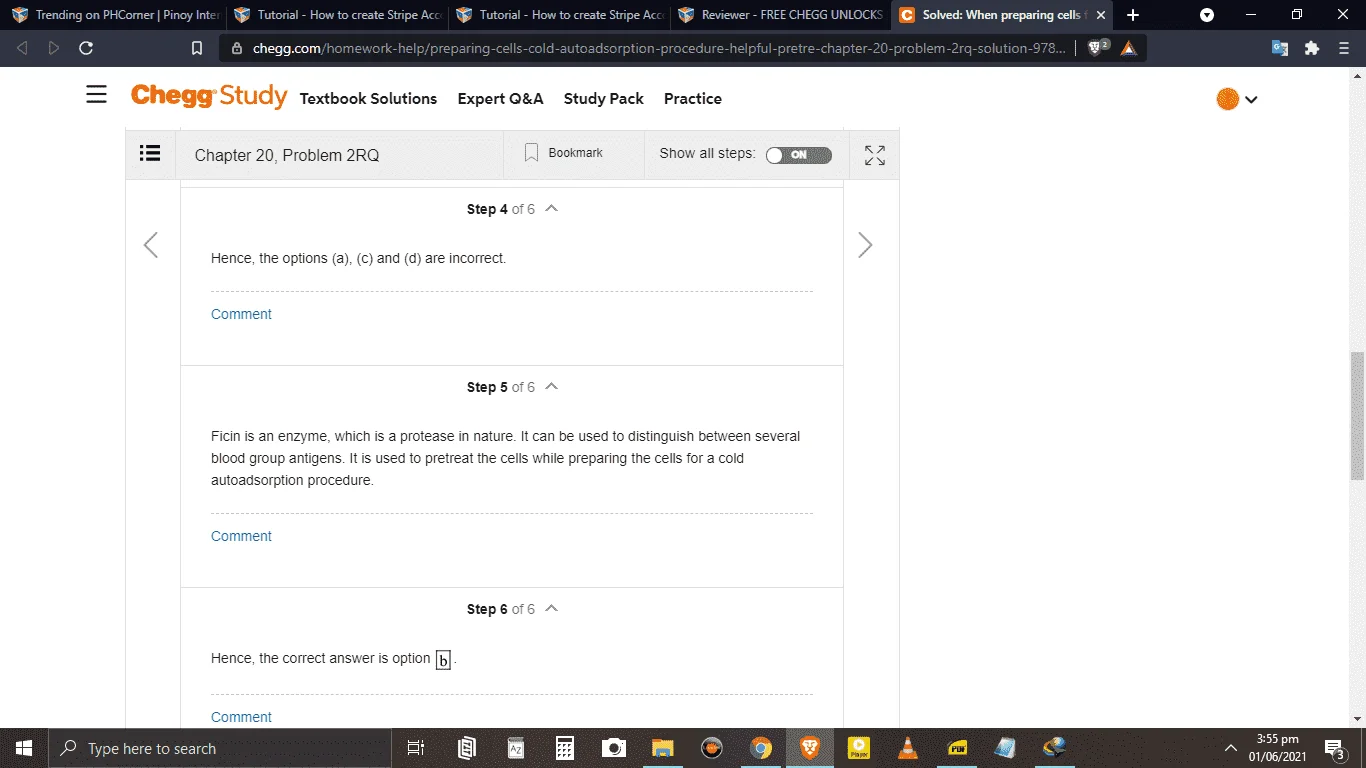Click the orange user avatar

1227,99
